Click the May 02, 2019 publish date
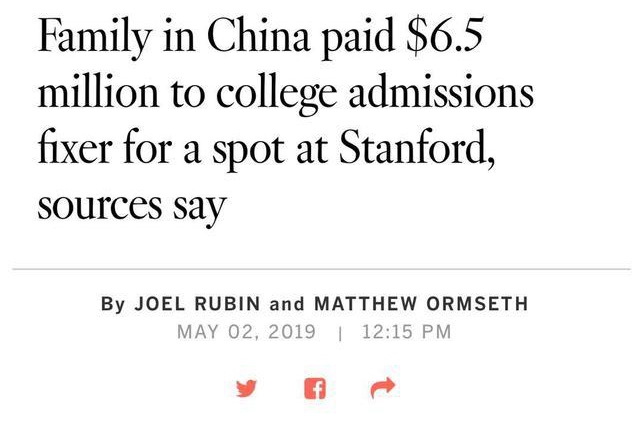636x429 pixels. tap(246, 332)
